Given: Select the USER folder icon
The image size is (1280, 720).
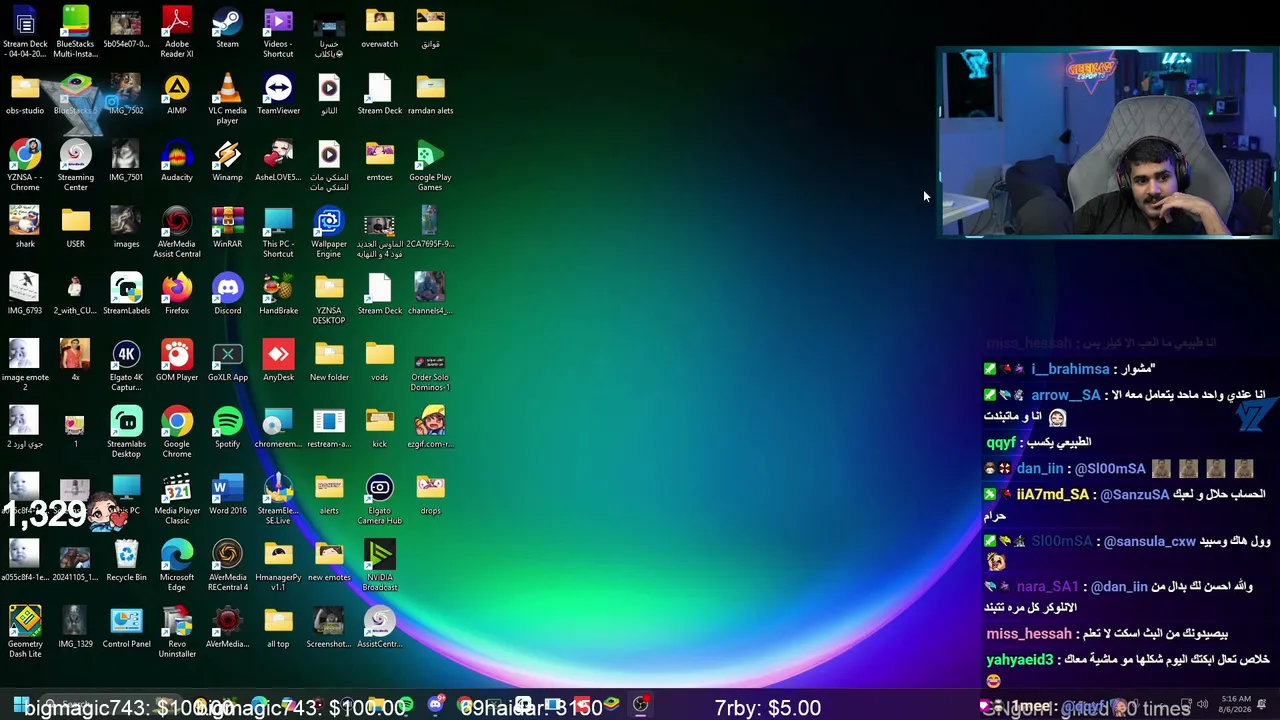Looking at the screenshot, I should pyautogui.click(x=75, y=227).
